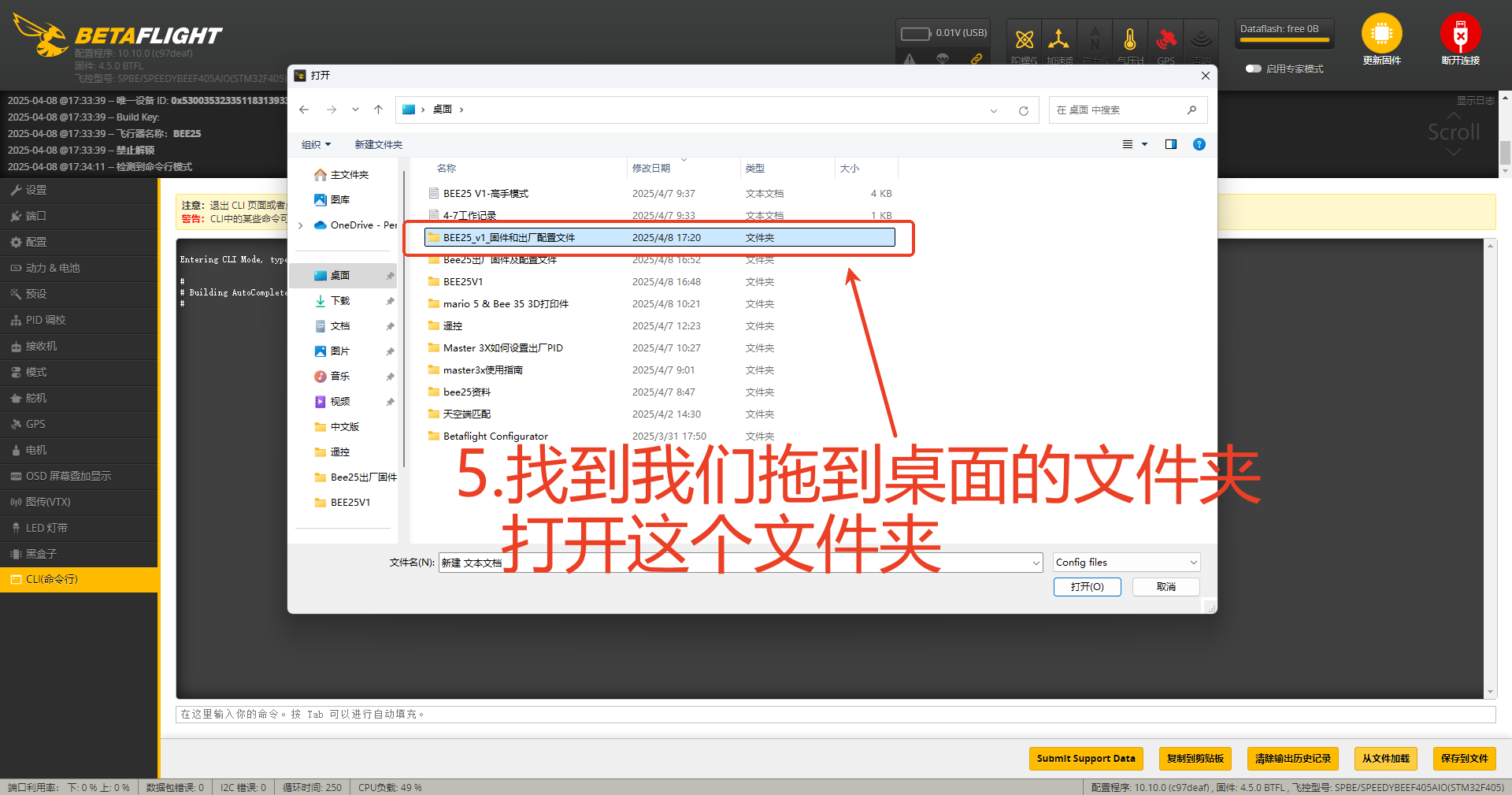Click 清除输出历史记录 clear history button
Image resolution: width=1512 pixels, height=795 pixels.
tap(1292, 759)
